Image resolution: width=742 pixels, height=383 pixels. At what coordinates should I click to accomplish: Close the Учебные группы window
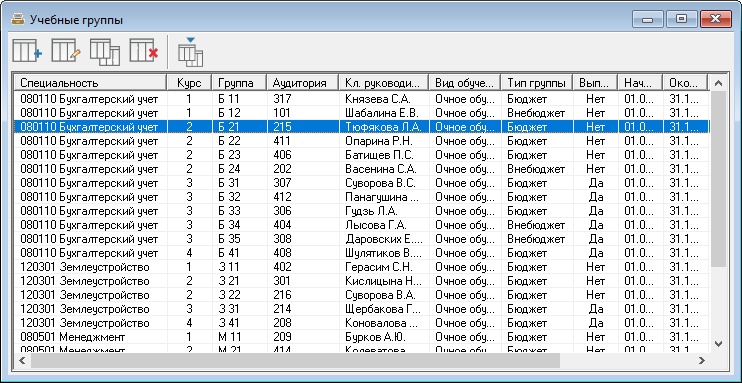pyautogui.click(x=715, y=19)
